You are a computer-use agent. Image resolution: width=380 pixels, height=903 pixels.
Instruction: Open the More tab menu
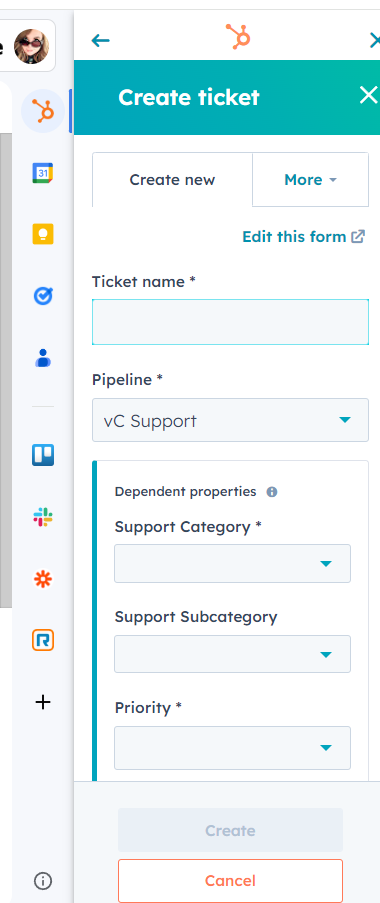click(x=310, y=180)
